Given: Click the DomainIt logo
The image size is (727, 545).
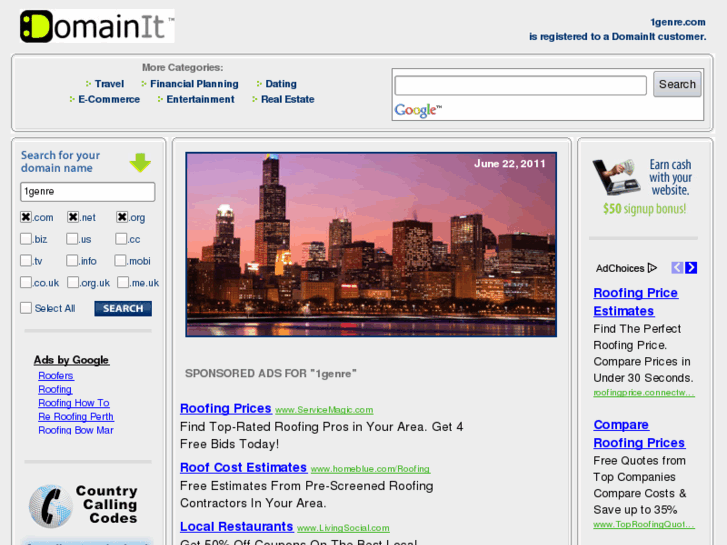Looking at the screenshot, I should coord(97,26).
